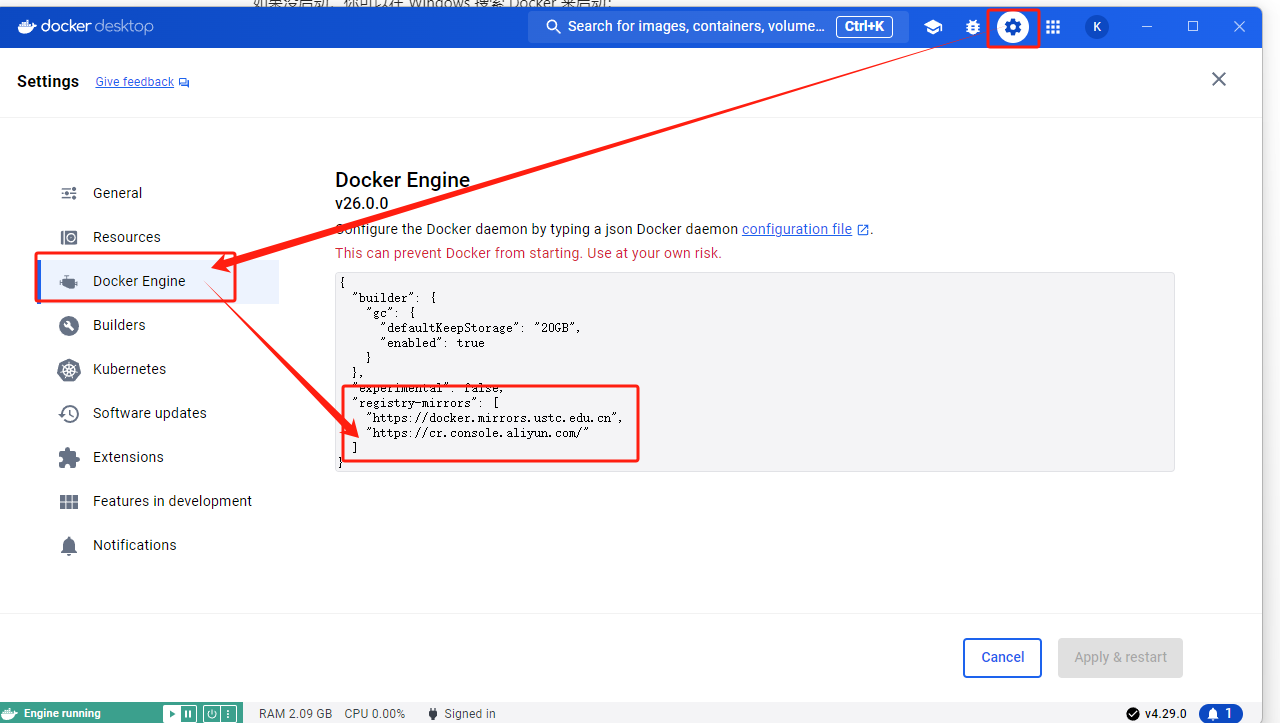Click the Software updates history icon
The height and width of the screenshot is (723, 1280).
pos(69,413)
